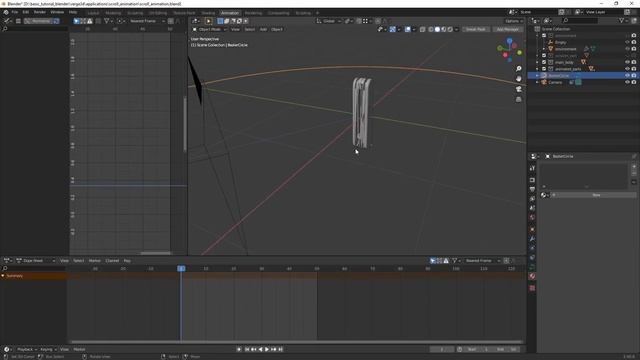Open the viewport Add menu
Screen dimensions: 640x360
[x=263, y=29]
